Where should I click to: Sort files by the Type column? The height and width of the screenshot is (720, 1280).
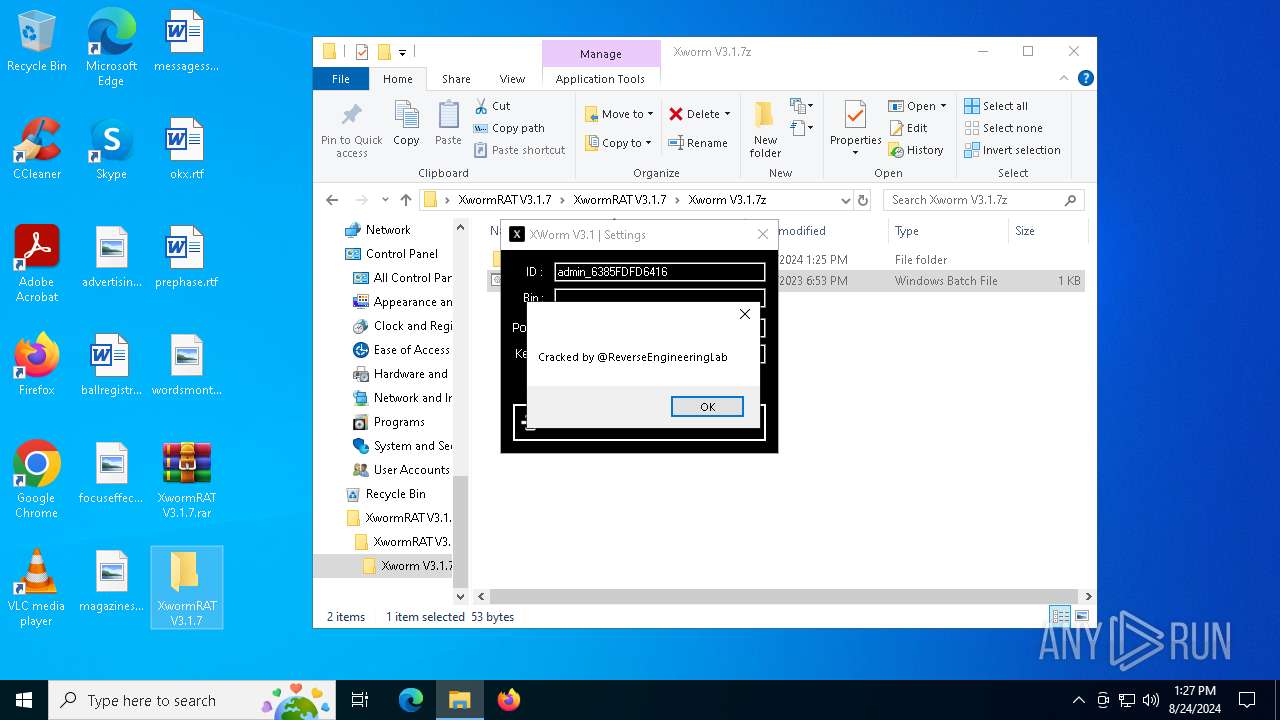pyautogui.click(x=907, y=231)
